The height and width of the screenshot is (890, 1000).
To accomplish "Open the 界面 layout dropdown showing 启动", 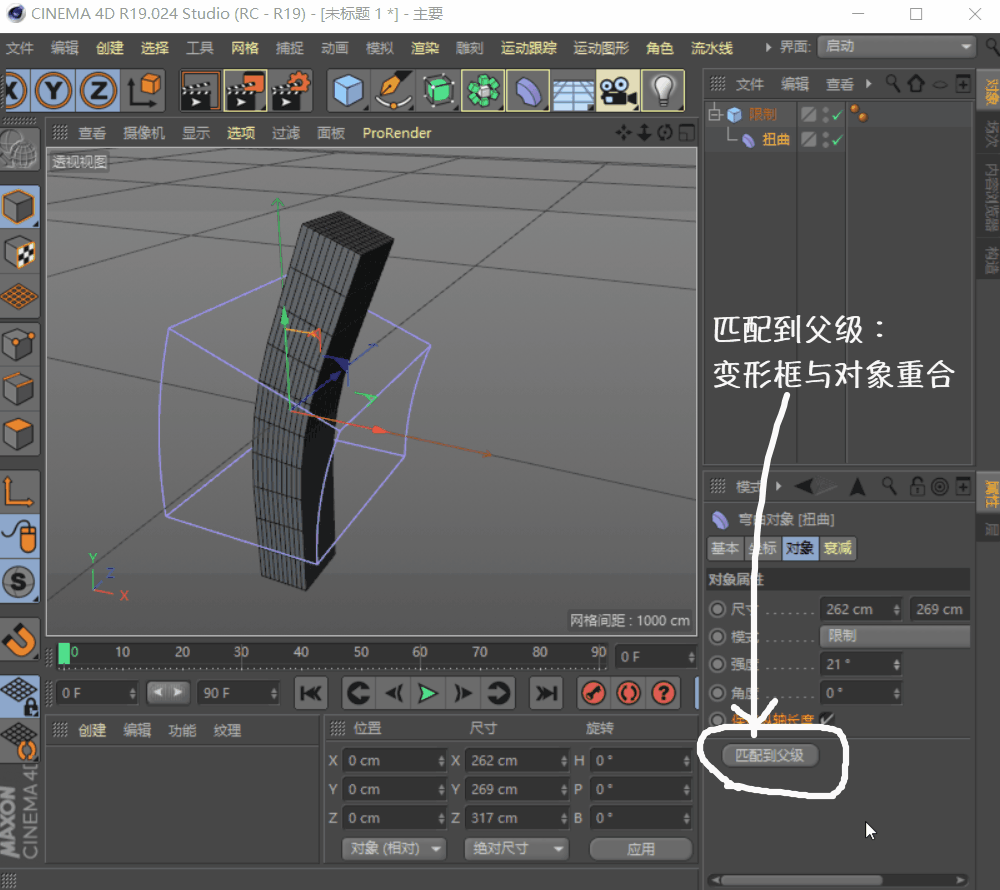I will click(x=895, y=47).
